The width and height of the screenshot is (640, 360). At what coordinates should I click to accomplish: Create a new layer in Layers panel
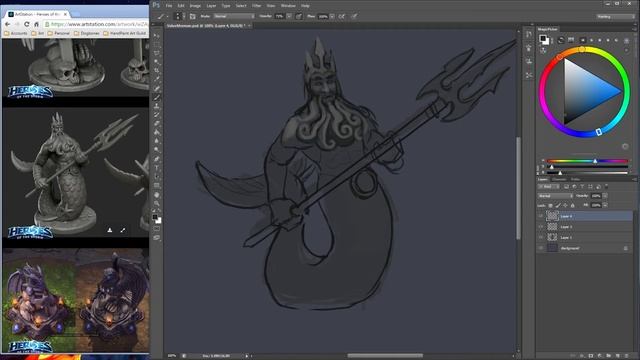pos(618,356)
